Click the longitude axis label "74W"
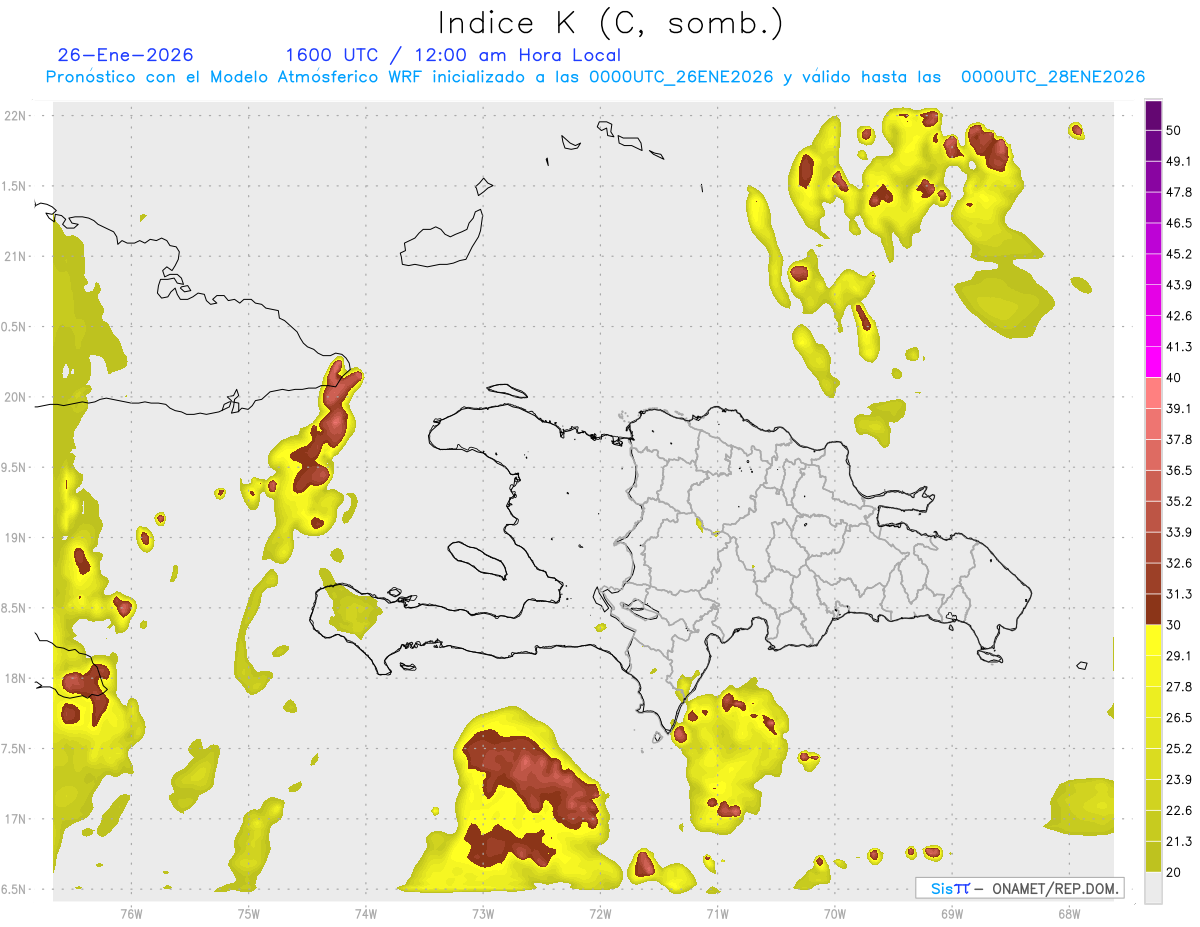This screenshot has height=927, width=1200. pos(365,914)
